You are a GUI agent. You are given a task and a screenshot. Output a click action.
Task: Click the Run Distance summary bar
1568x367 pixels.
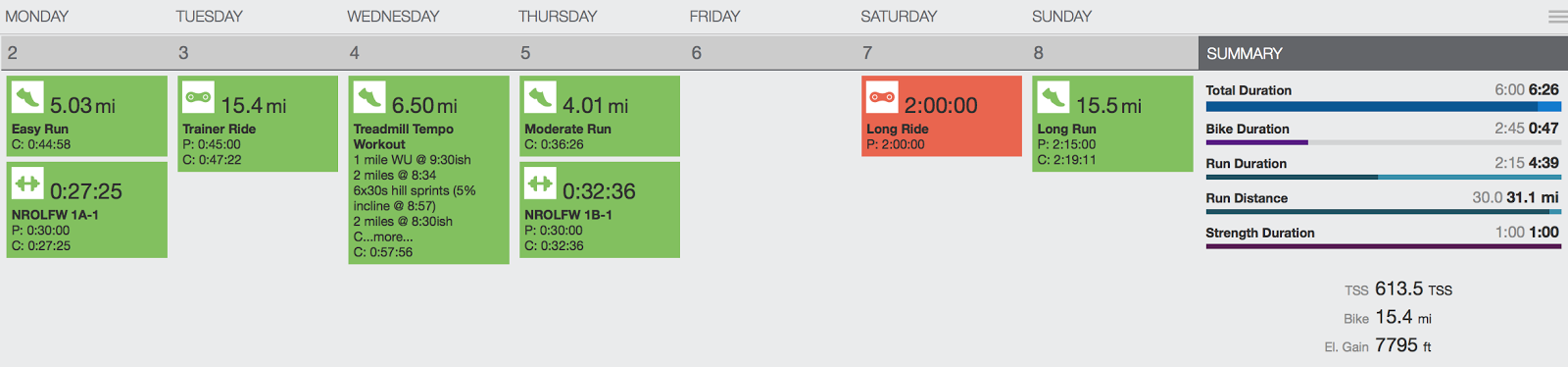[x=1383, y=211]
